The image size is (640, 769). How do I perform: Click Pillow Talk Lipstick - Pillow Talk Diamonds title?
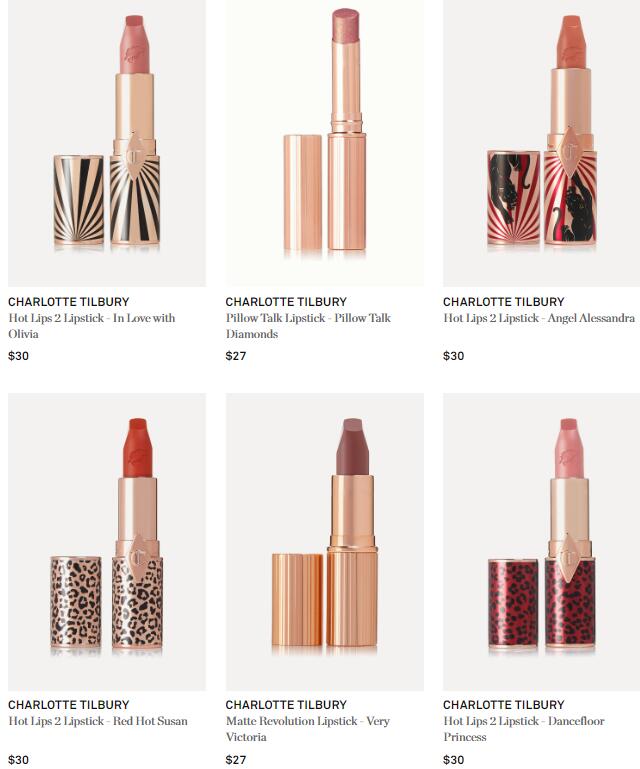pyautogui.click(x=308, y=326)
